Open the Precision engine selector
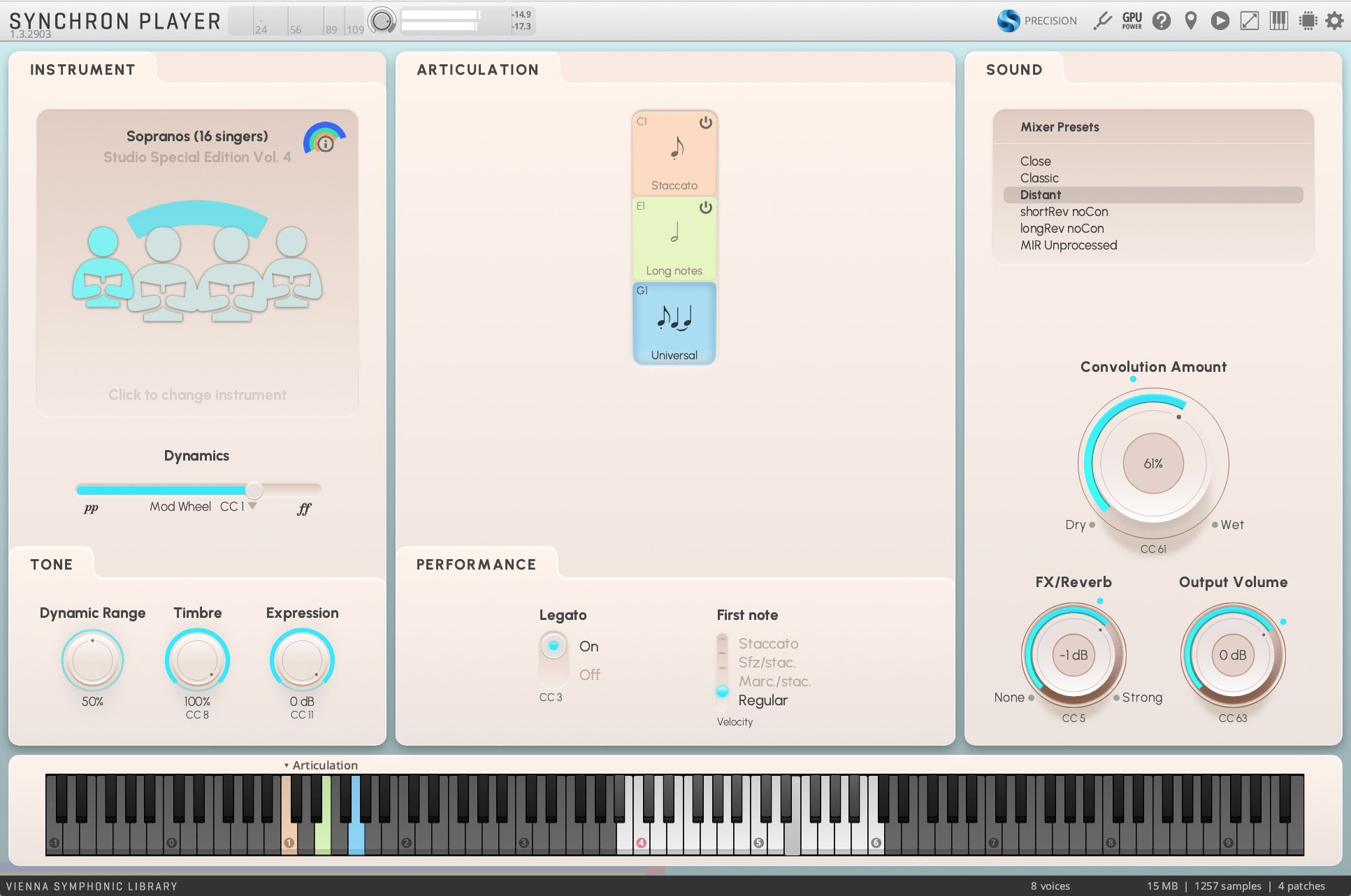The width and height of the screenshot is (1351, 896). coord(1036,21)
